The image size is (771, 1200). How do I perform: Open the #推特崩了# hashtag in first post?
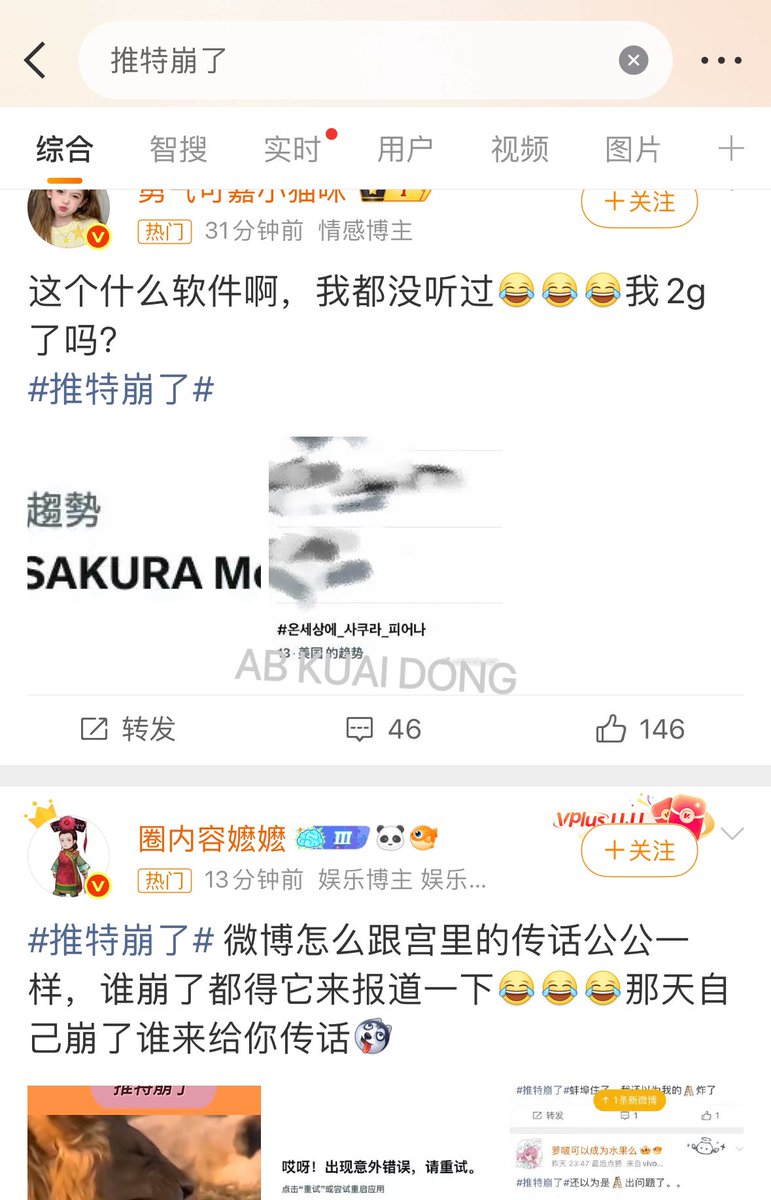121,389
